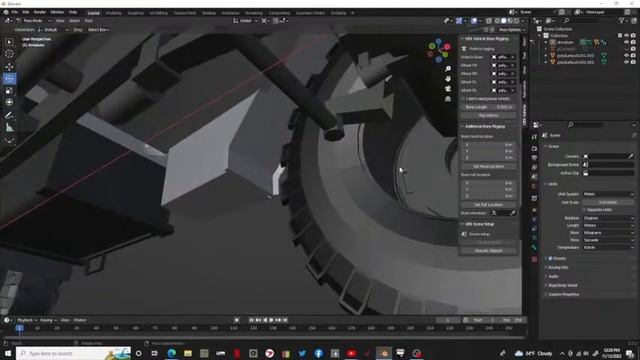The height and width of the screenshot is (360, 640).
Task: Select the Annotate pencil tool
Action: click(x=9, y=116)
